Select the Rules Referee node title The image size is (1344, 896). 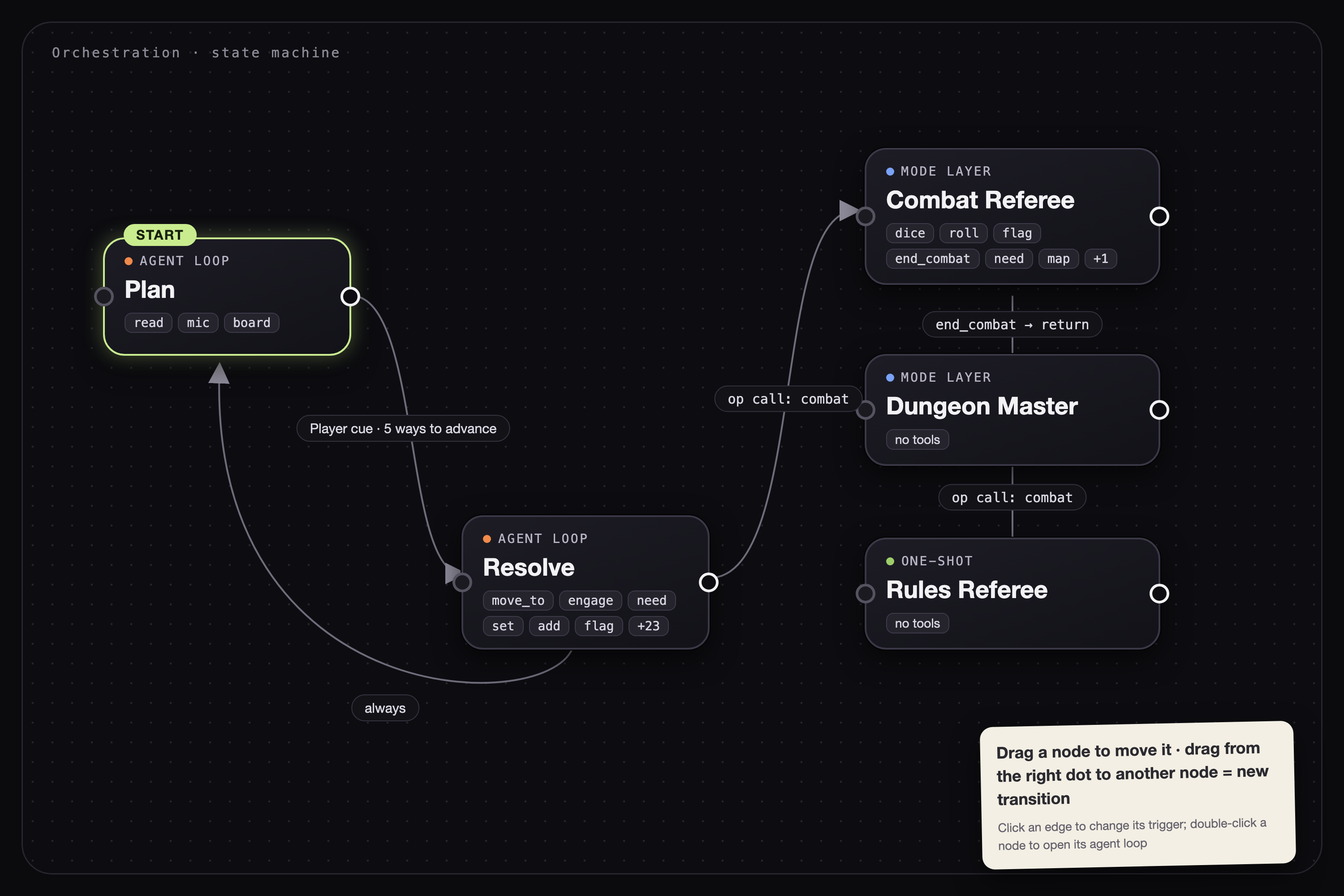[x=967, y=590]
